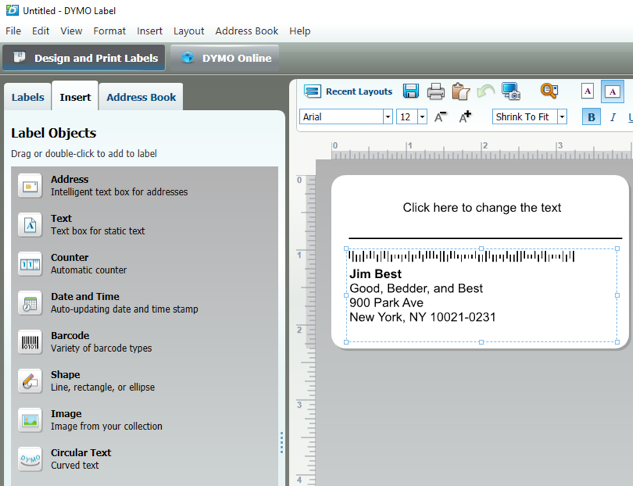The width and height of the screenshot is (633, 486).
Task: Expand the Shrink To Fit dropdown
Action: point(562,117)
